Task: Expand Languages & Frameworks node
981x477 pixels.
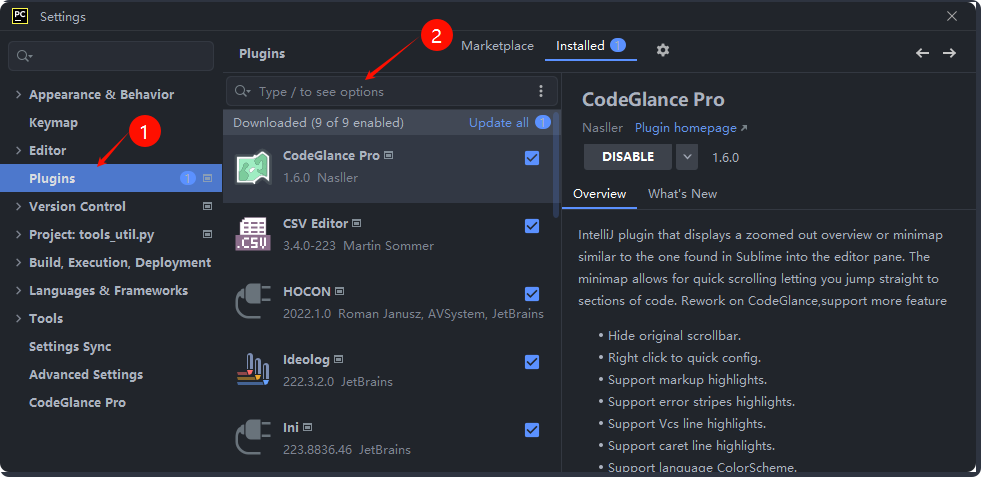Action: tap(18, 290)
